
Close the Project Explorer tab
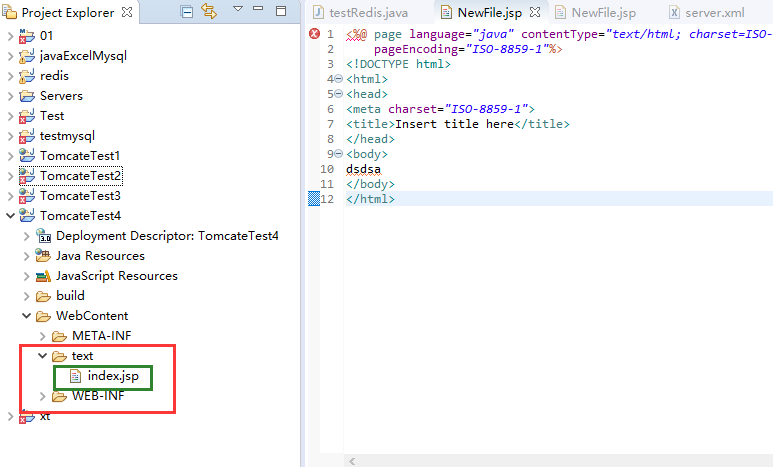point(127,12)
